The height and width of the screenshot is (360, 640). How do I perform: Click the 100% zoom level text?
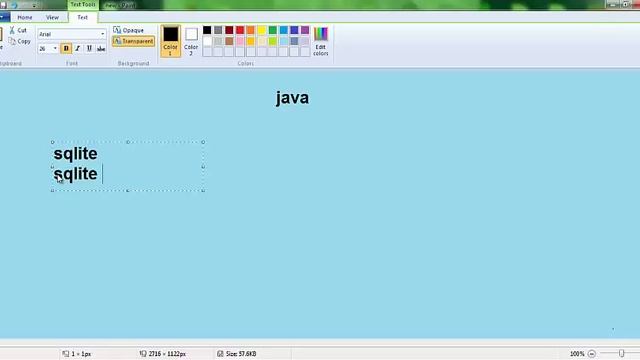[x=577, y=354]
